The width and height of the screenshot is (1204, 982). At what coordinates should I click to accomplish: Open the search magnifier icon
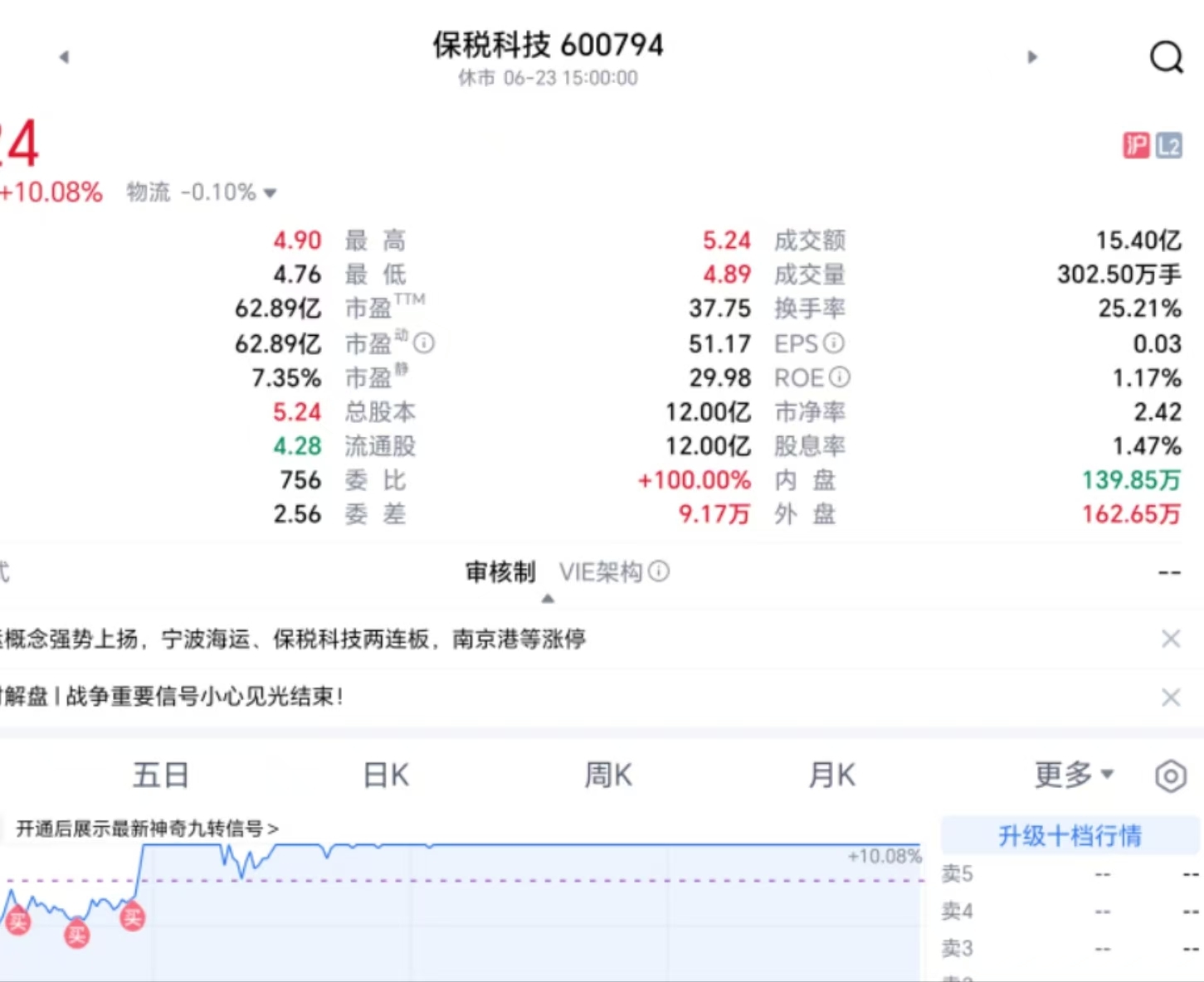(1166, 57)
